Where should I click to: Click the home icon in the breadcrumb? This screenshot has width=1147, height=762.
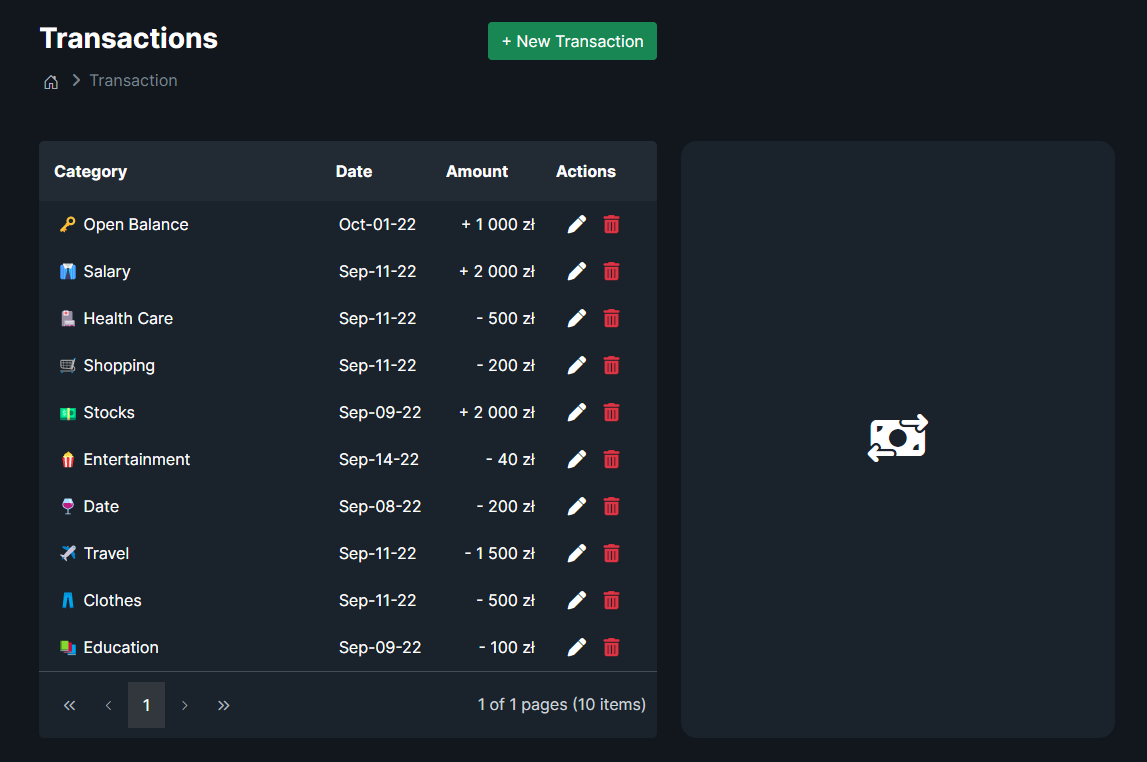coord(51,81)
